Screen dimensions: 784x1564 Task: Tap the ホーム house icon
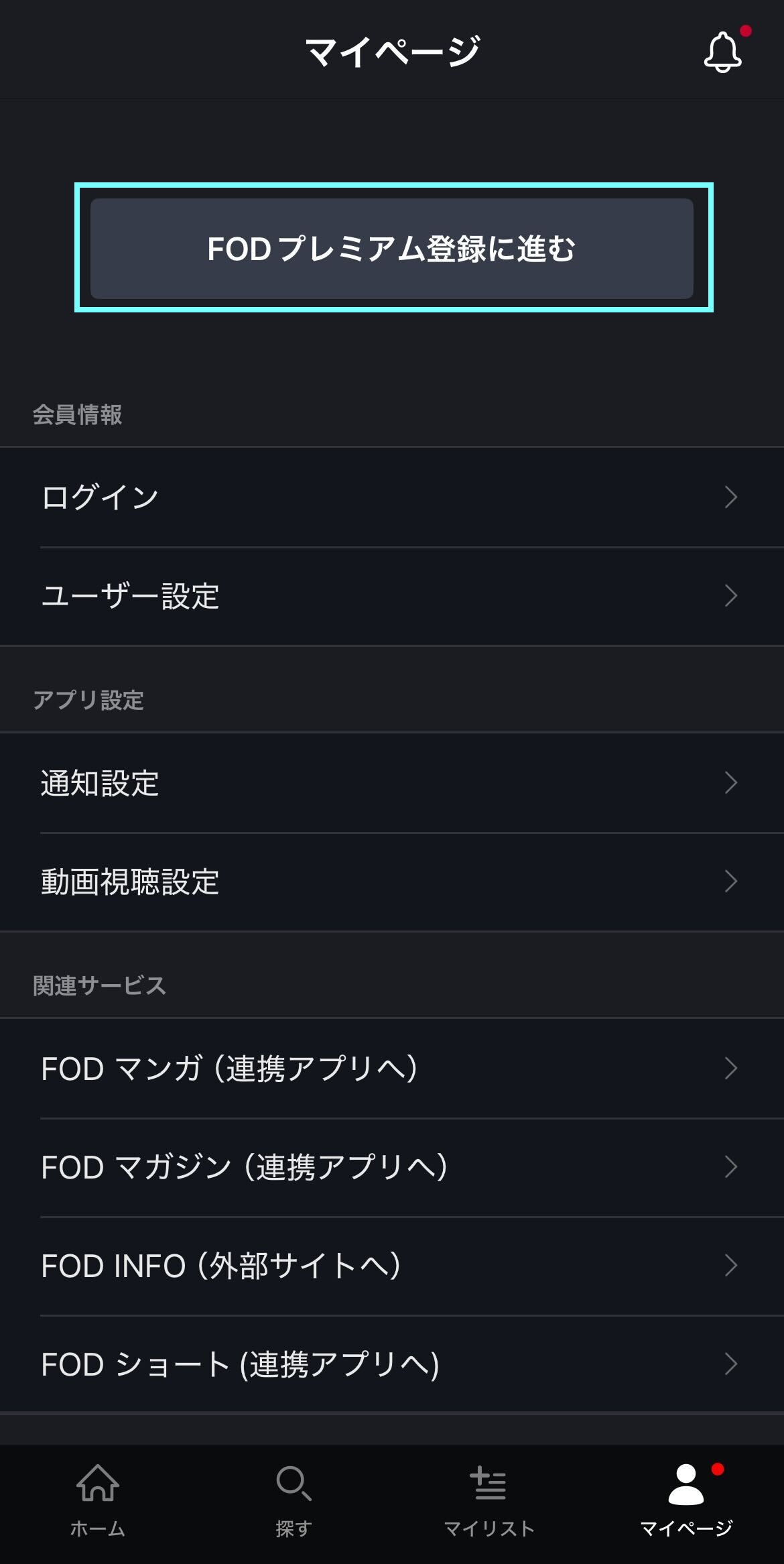click(x=98, y=1483)
